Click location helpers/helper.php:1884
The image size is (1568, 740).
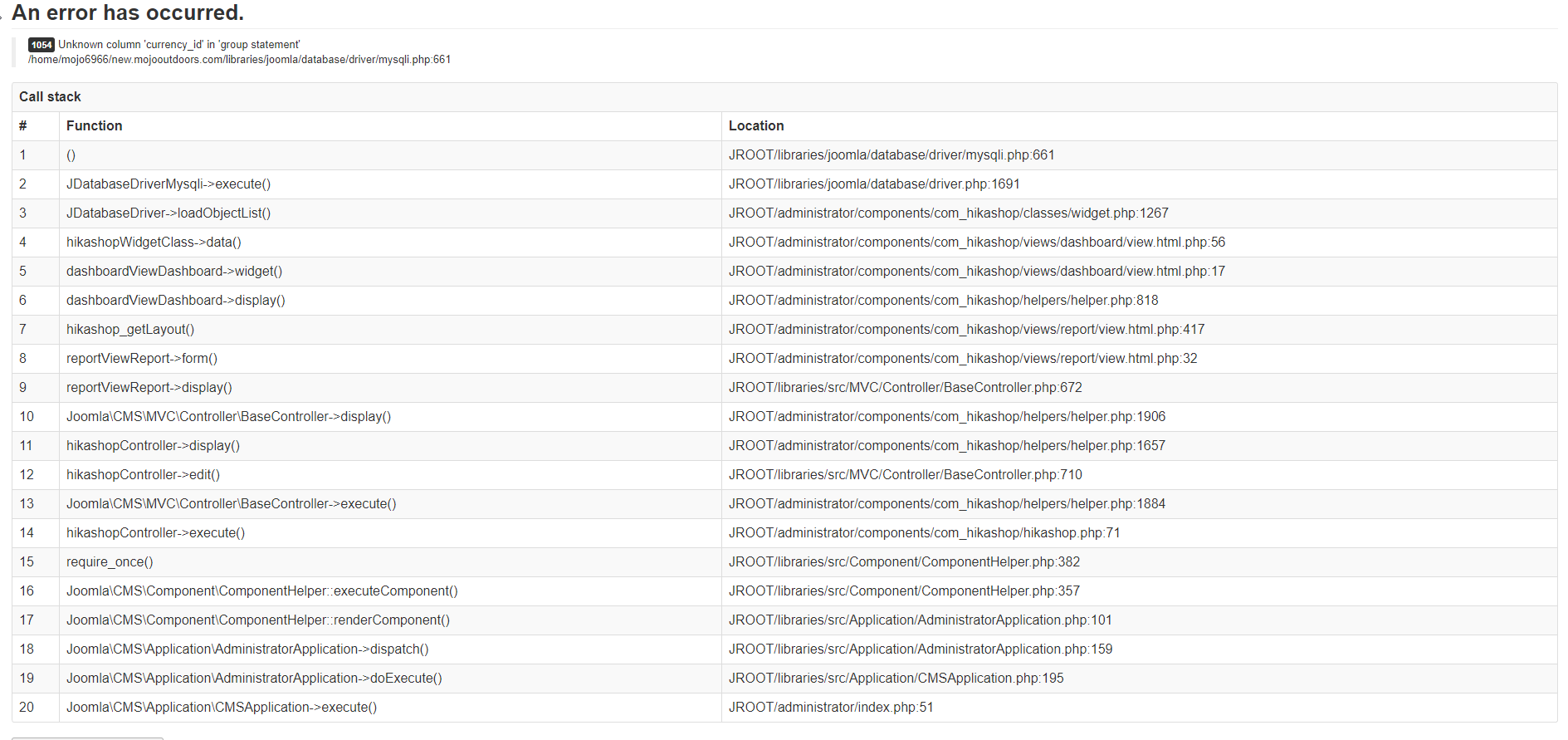947,504
